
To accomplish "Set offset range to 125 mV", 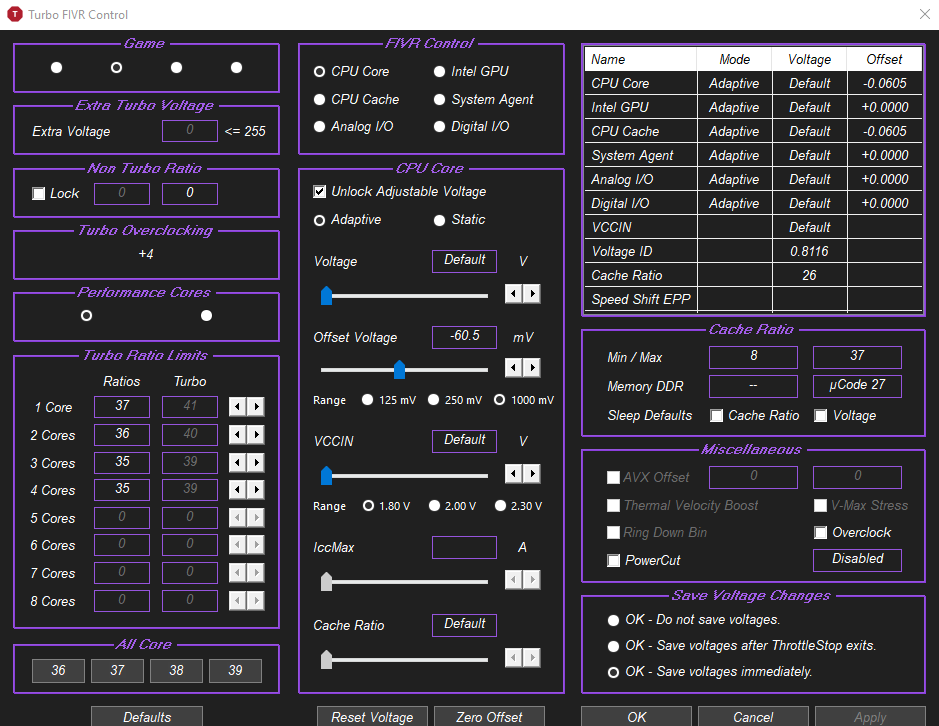I will click(x=367, y=400).
